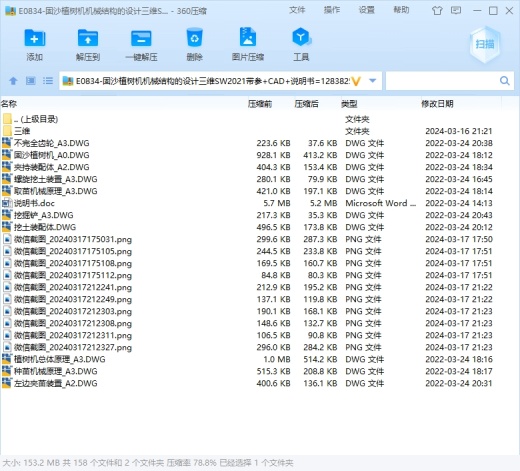Select file 挖土装配体.DWG
This screenshot has height=471, width=520.
45,227
